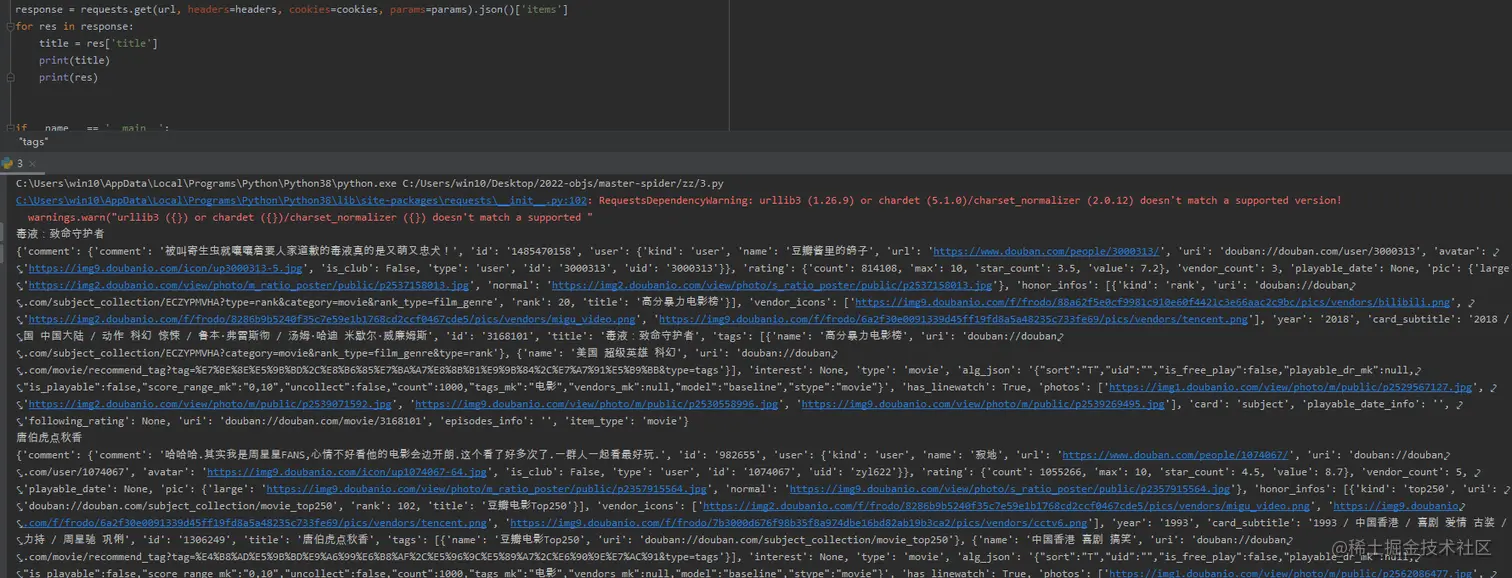This screenshot has width=1512, height=578.
Task: Open the p2530558996.jpg photo link
Action: point(597,404)
